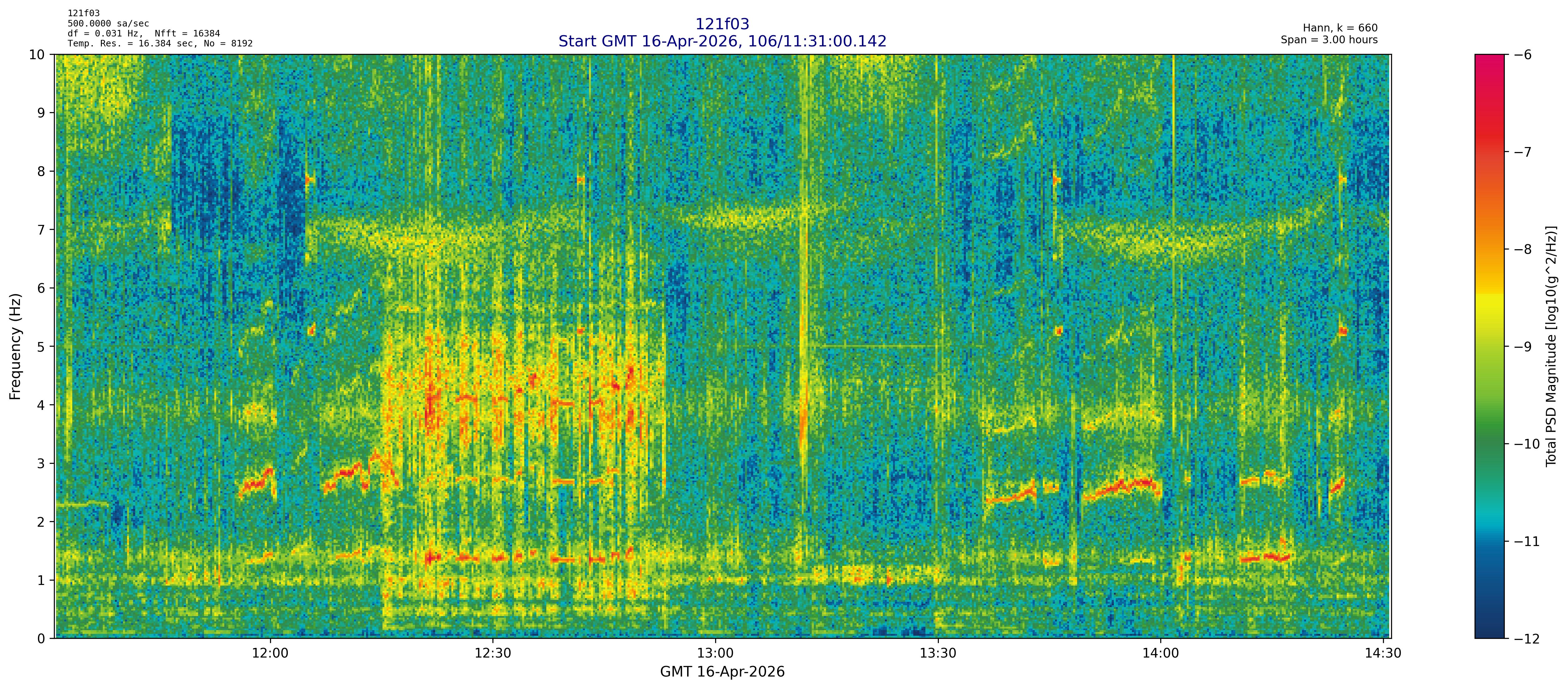Click the 10 Hz y-axis tick label
1568x689 pixels.
(x=36, y=55)
